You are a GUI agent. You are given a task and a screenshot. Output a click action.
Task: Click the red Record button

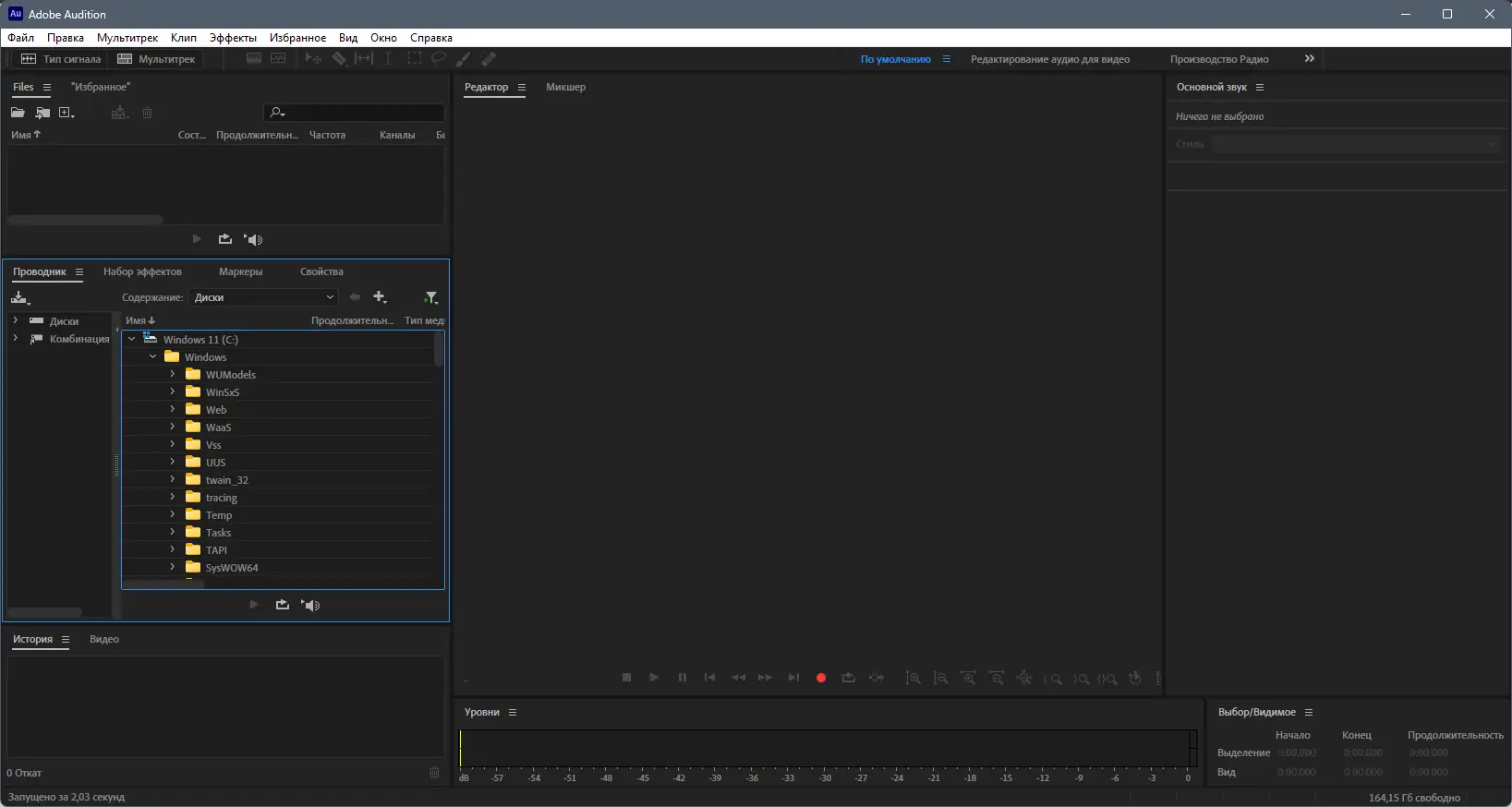(821, 678)
